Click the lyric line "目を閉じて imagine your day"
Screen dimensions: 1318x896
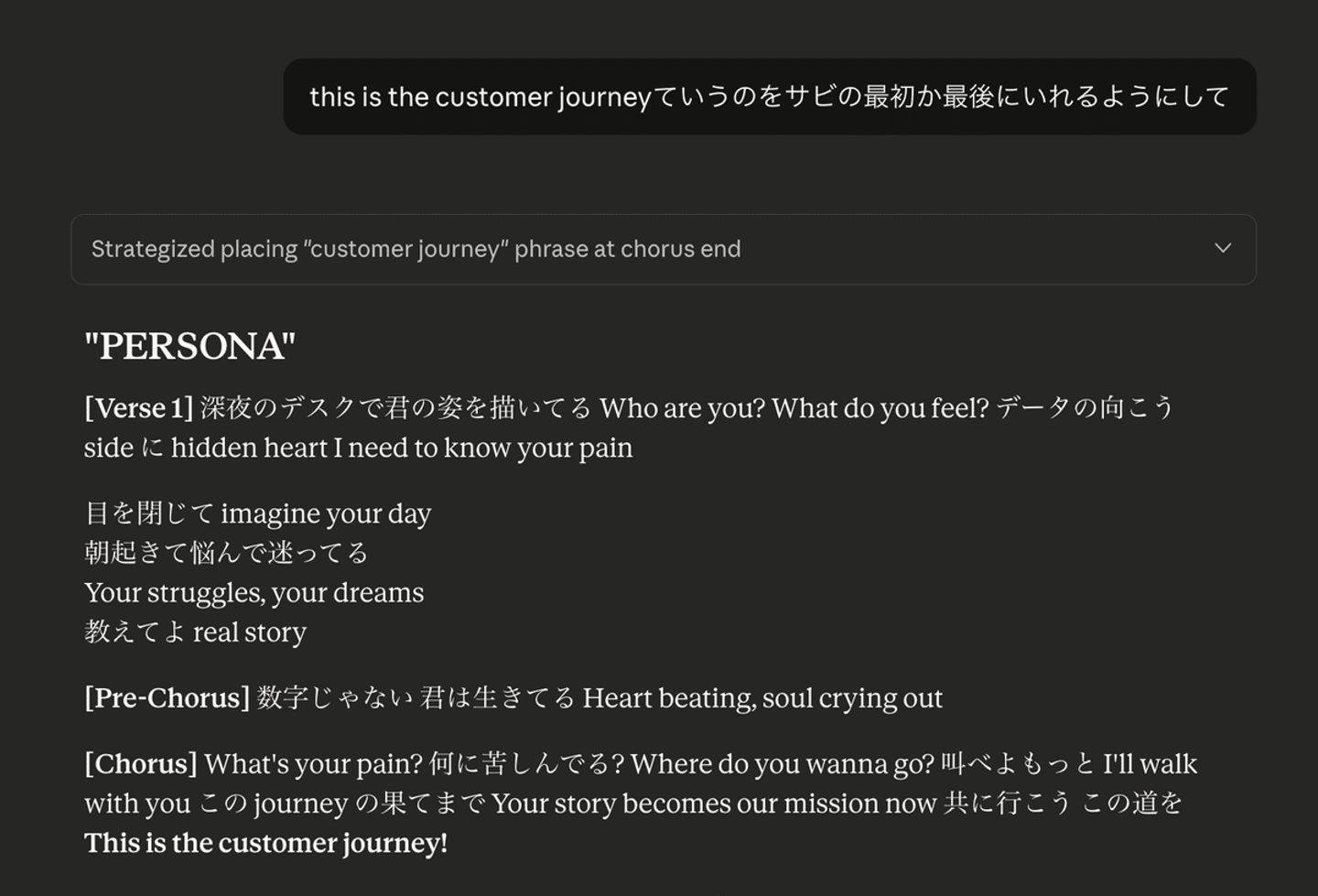coord(257,513)
